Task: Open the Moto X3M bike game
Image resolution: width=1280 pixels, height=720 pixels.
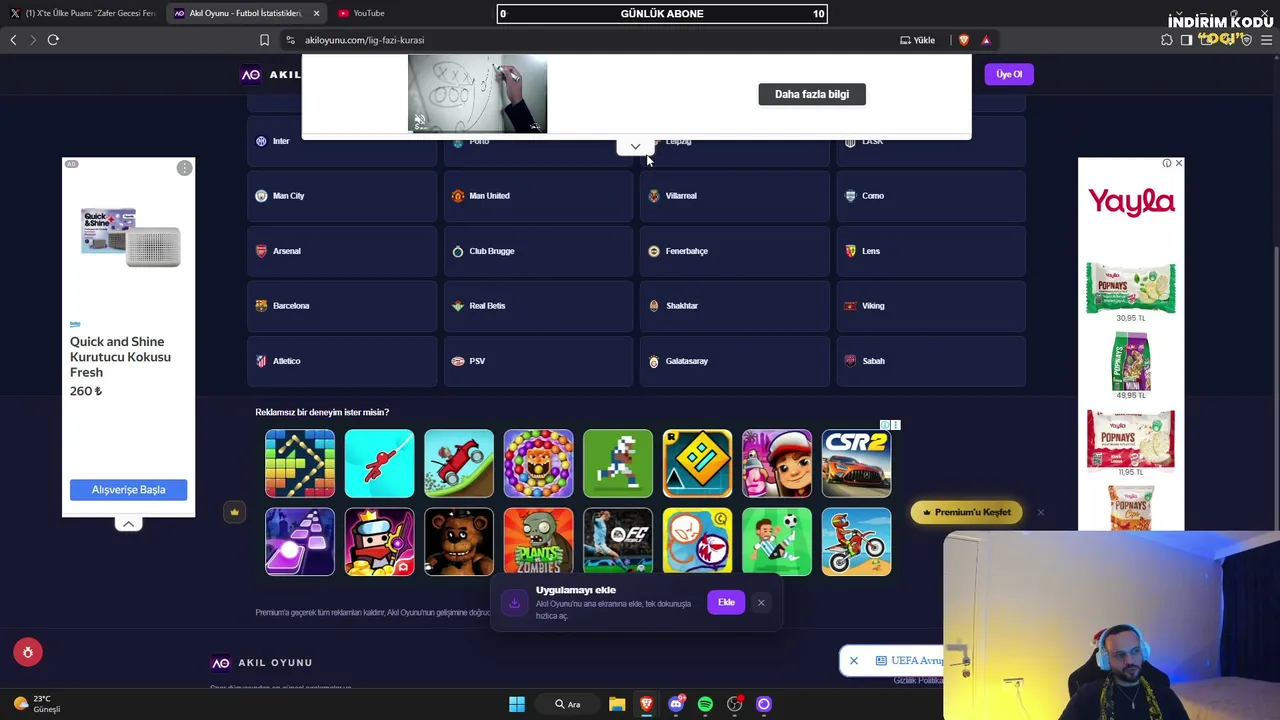Action: pyautogui.click(x=856, y=542)
